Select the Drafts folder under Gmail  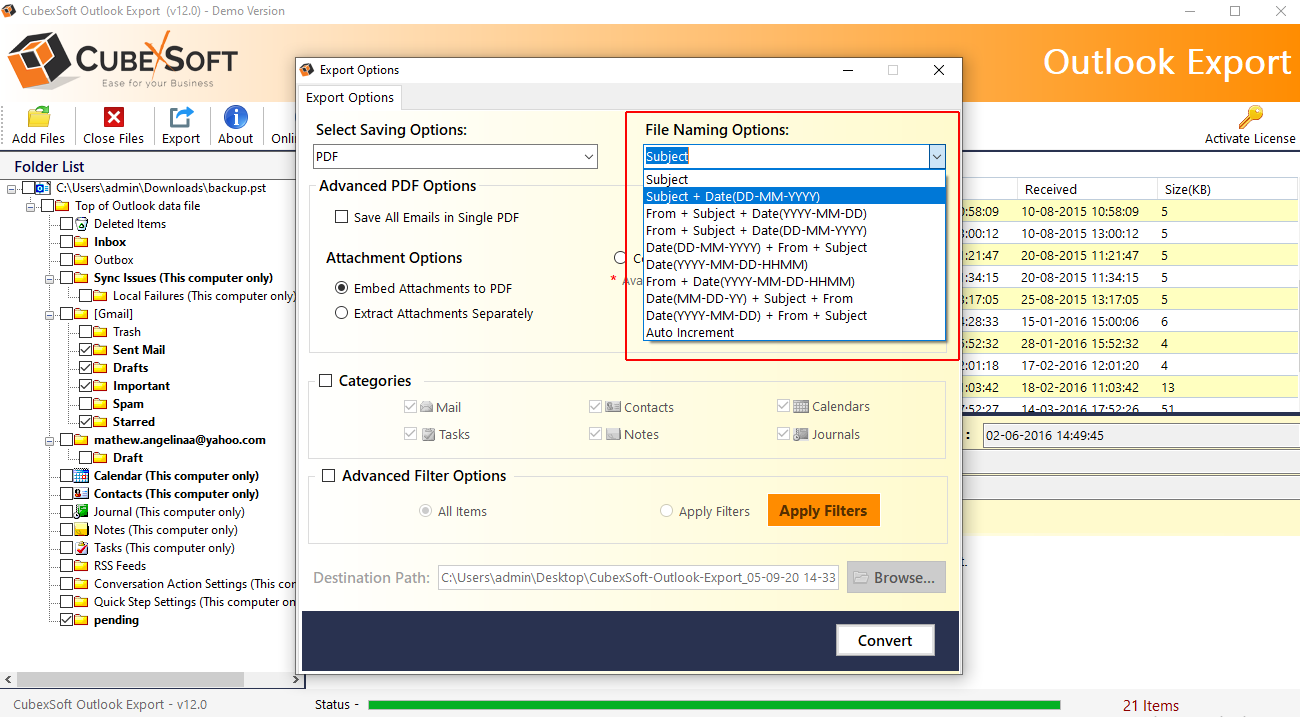pyautogui.click(x=130, y=368)
